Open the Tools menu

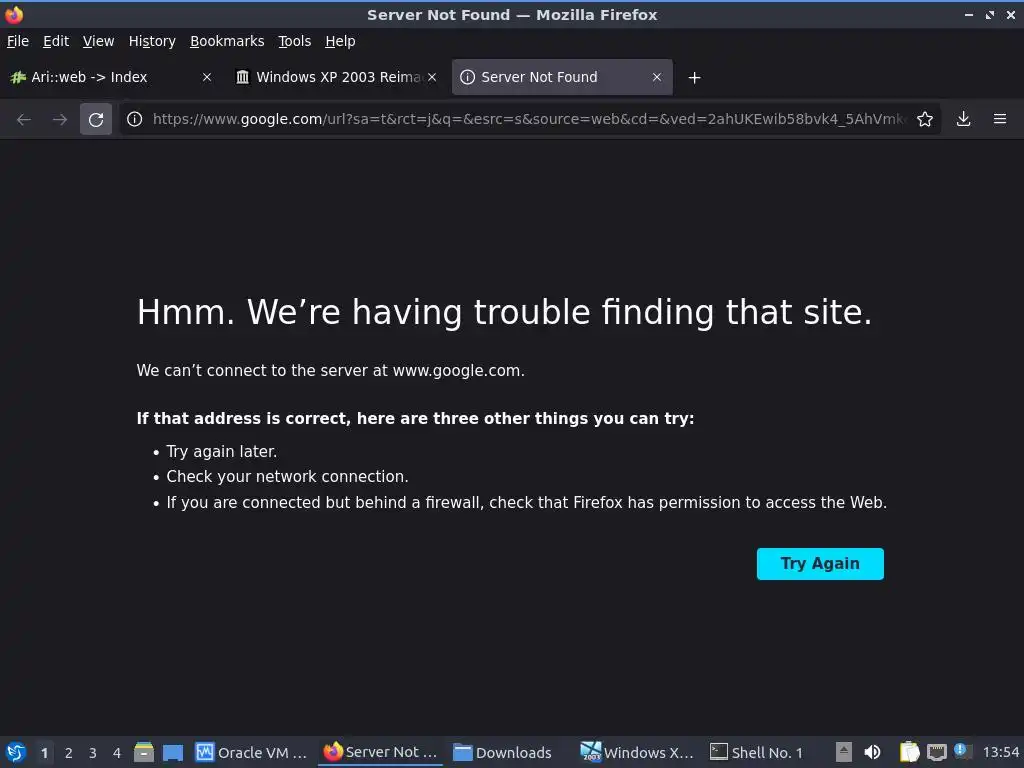click(x=295, y=41)
